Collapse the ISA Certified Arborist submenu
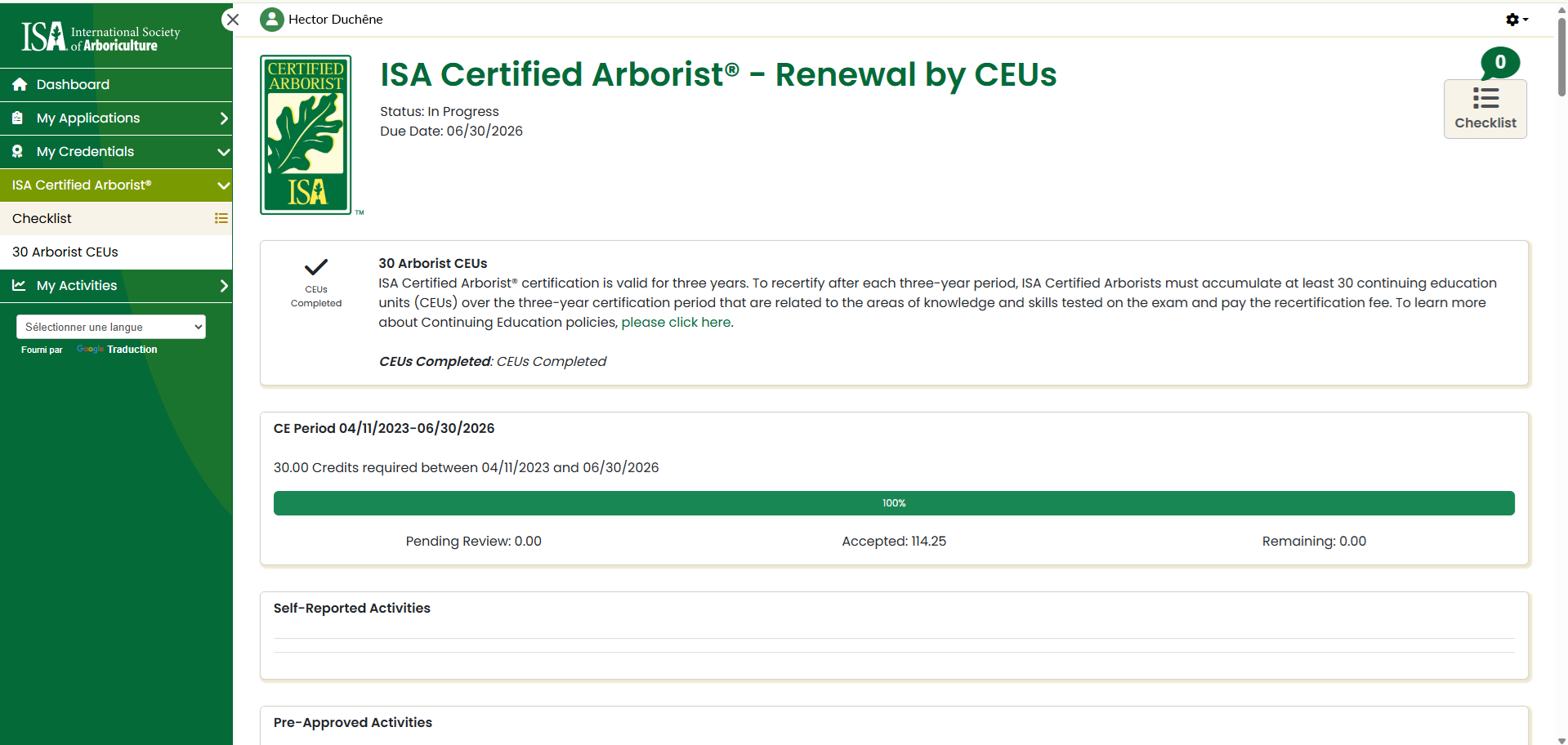 (223, 185)
